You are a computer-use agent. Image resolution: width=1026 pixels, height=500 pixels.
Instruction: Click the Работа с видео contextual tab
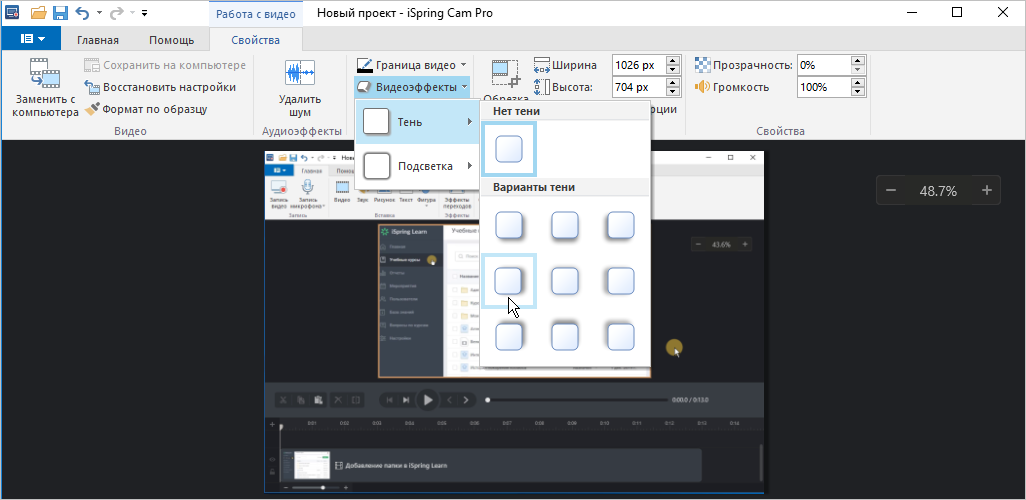(256, 13)
